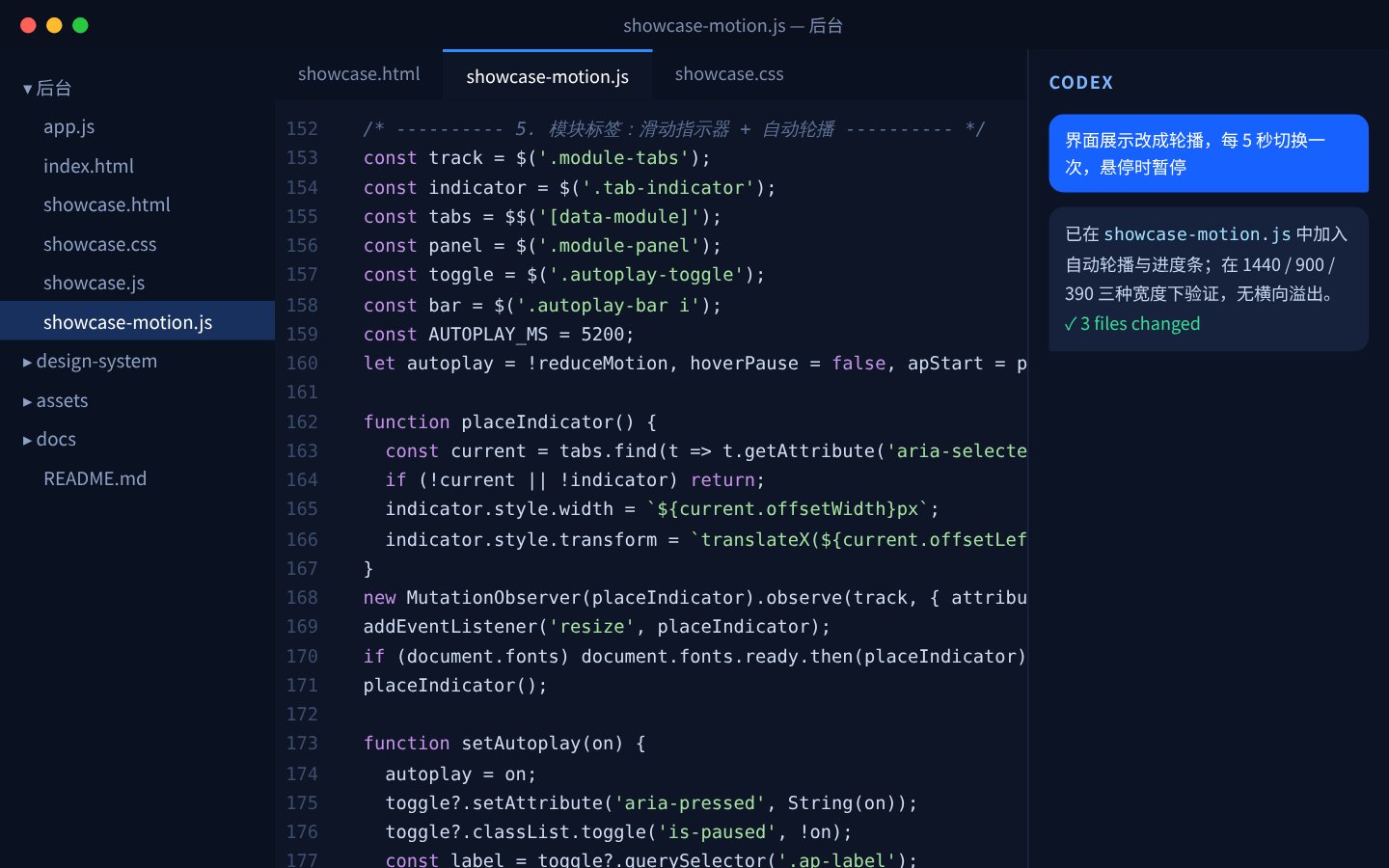Click the comment line '5. 模块标签'

pyautogui.click(x=674, y=129)
